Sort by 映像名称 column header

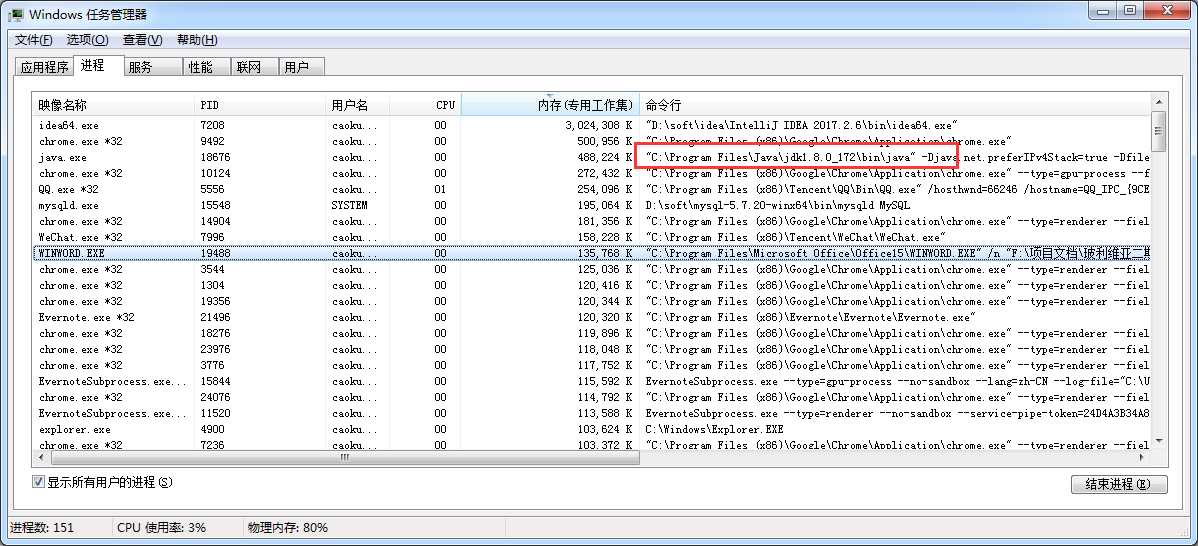pyautogui.click(x=113, y=105)
